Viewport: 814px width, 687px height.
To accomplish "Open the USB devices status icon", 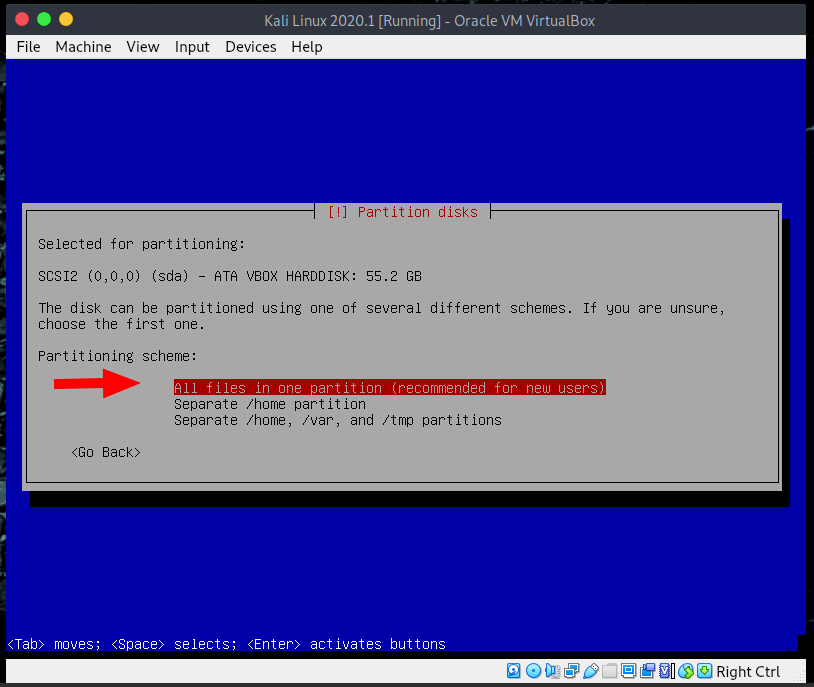I will click(x=591, y=671).
